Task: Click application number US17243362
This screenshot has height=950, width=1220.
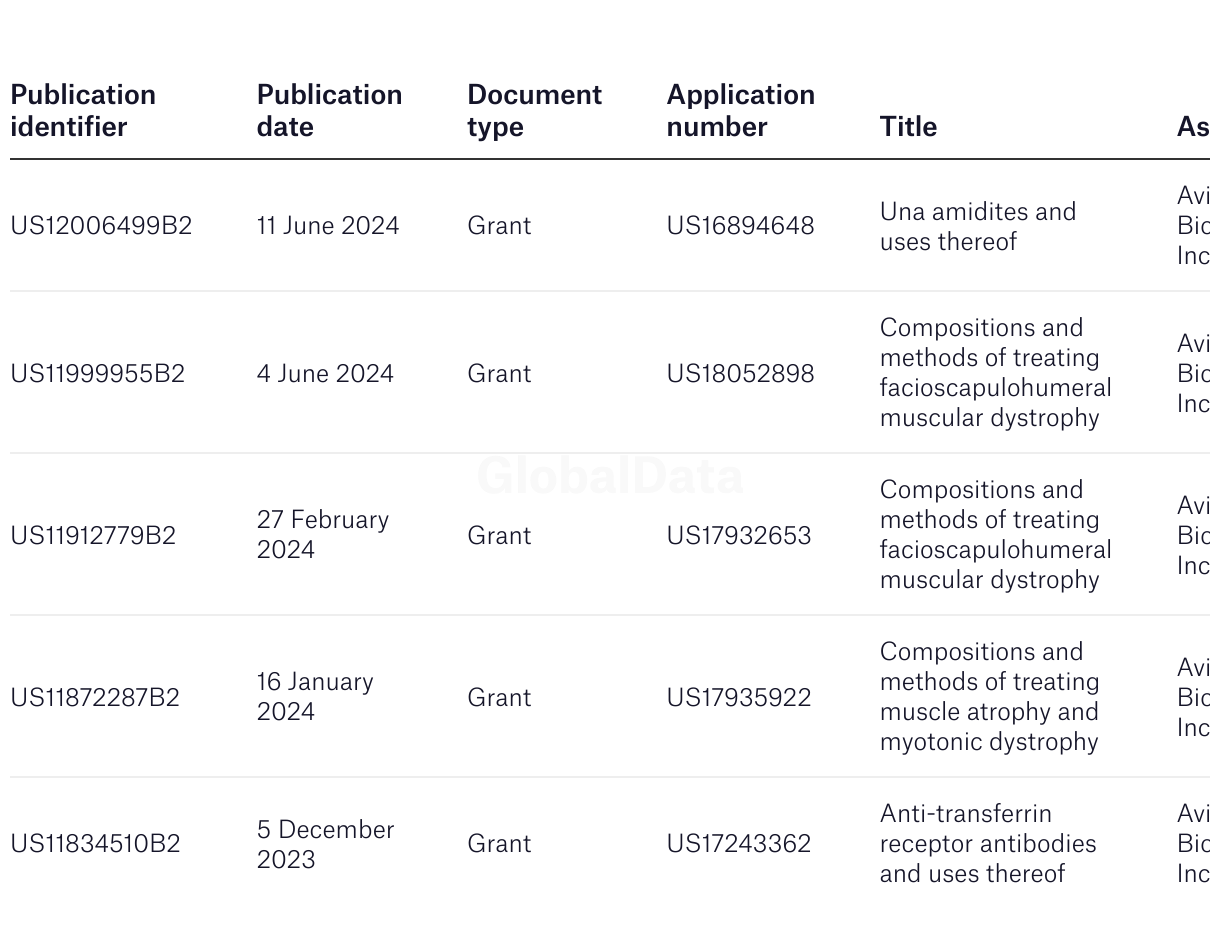Action: pyautogui.click(x=739, y=844)
